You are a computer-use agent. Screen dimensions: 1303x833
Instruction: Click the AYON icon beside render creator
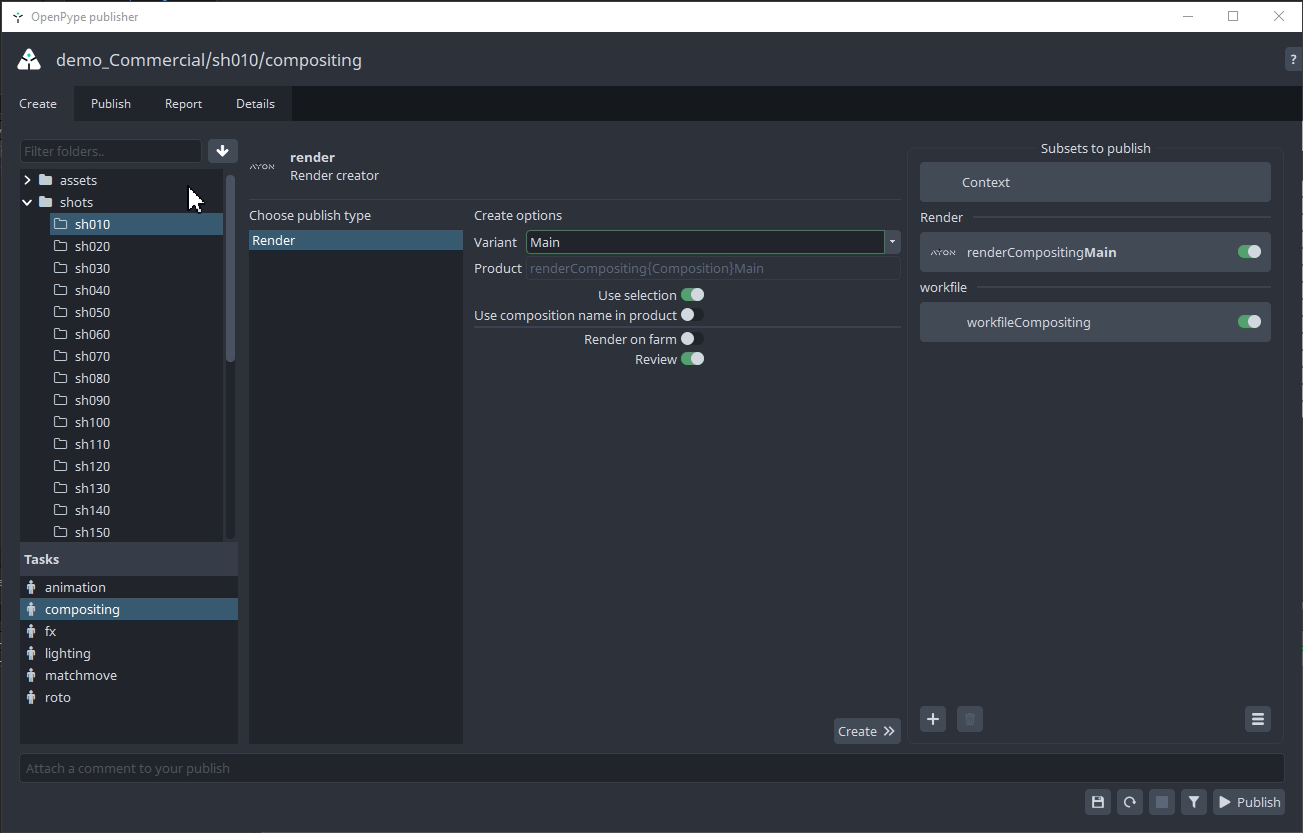(262, 166)
